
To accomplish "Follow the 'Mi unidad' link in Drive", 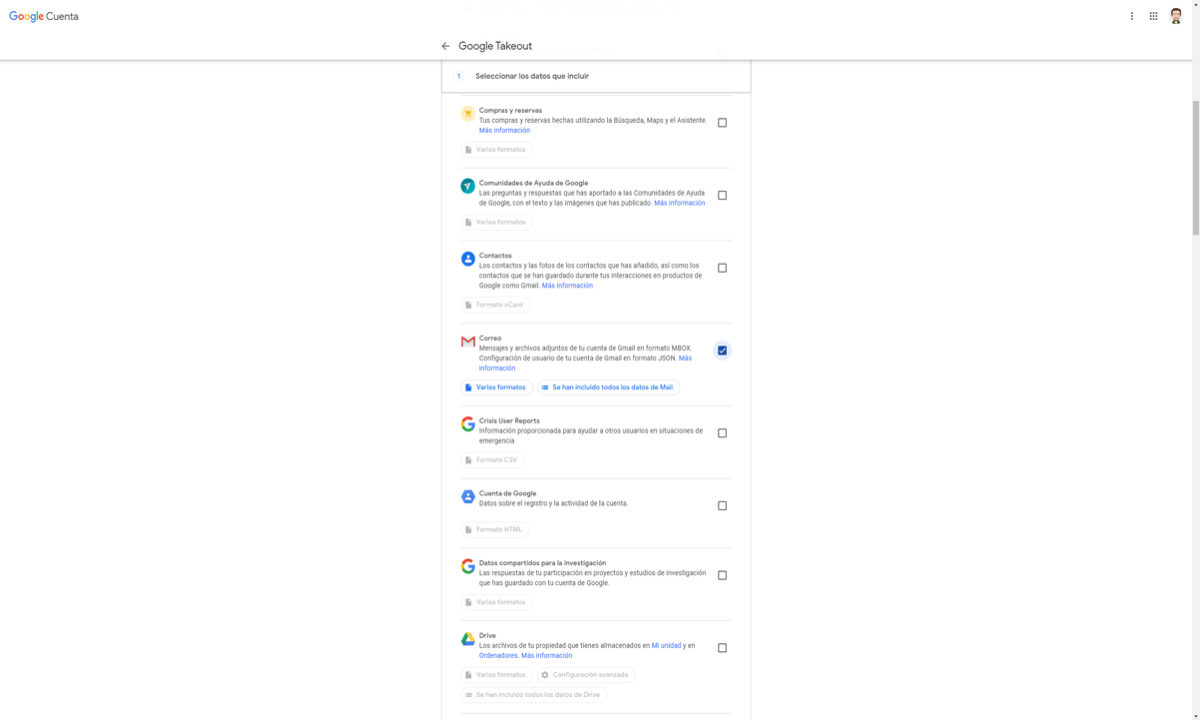I will [666, 646].
